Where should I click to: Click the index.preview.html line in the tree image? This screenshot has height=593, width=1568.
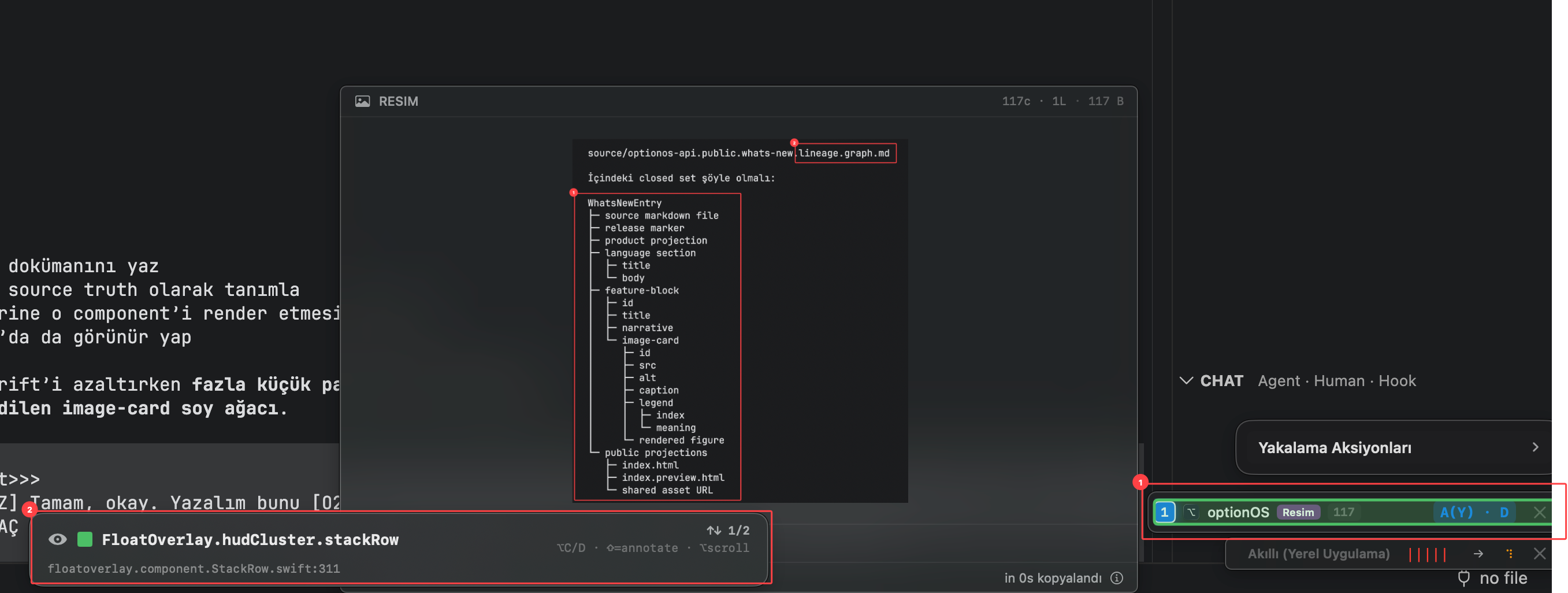tap(672, 477)
